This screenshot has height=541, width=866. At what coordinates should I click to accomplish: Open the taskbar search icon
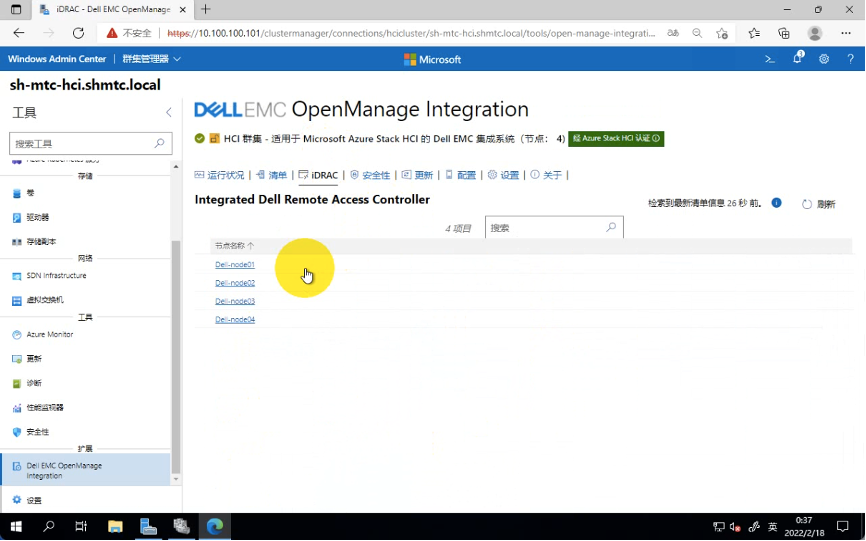[49, 526]
